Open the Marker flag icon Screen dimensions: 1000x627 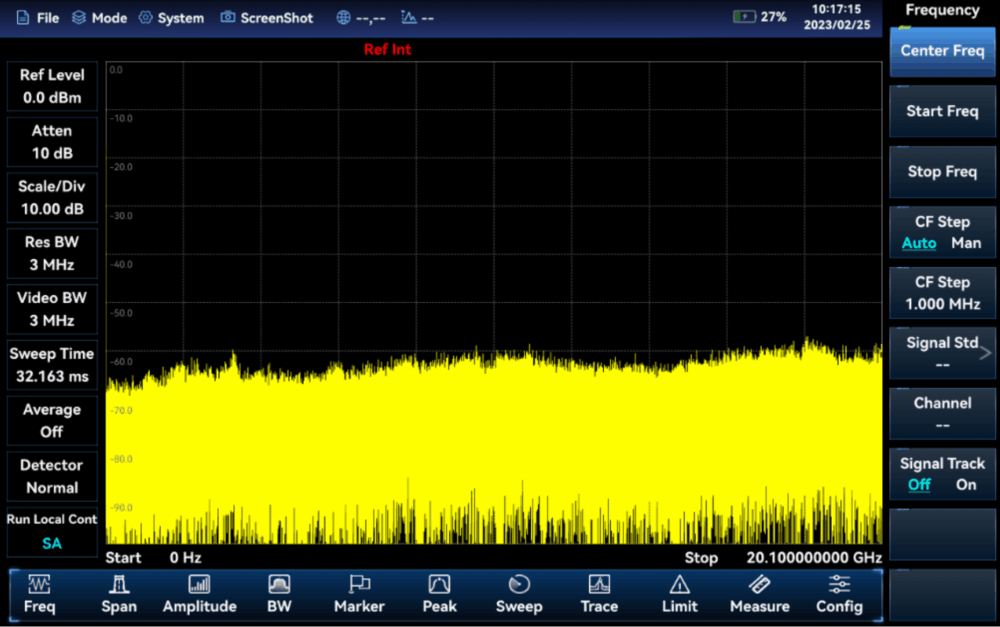pos(359,585)
